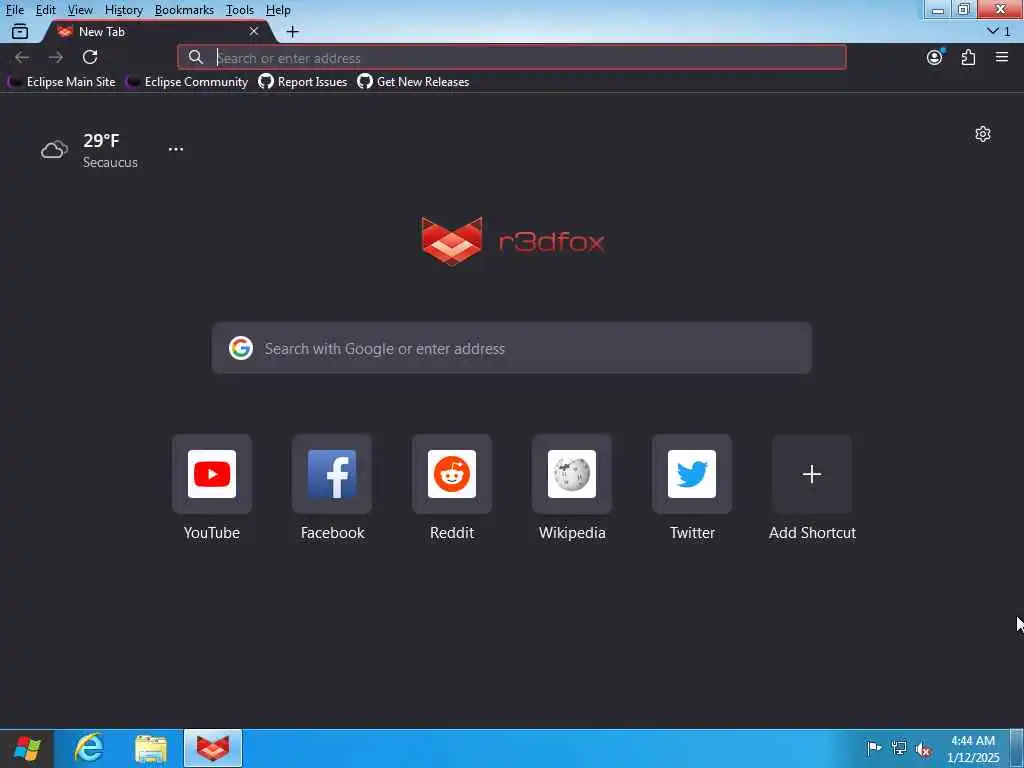Screen dimensions: 1024x768
Task: Open weather widget options menu
Action: (176, 150)
